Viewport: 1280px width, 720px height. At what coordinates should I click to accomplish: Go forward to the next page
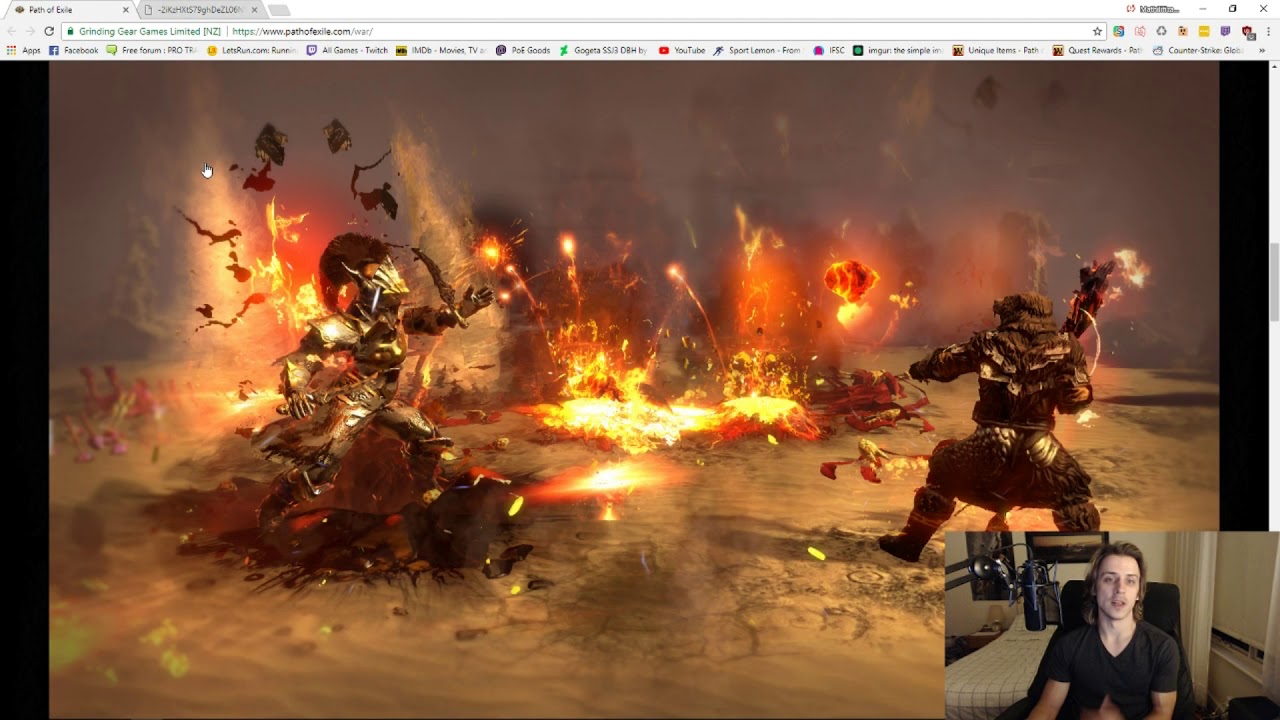30,31
